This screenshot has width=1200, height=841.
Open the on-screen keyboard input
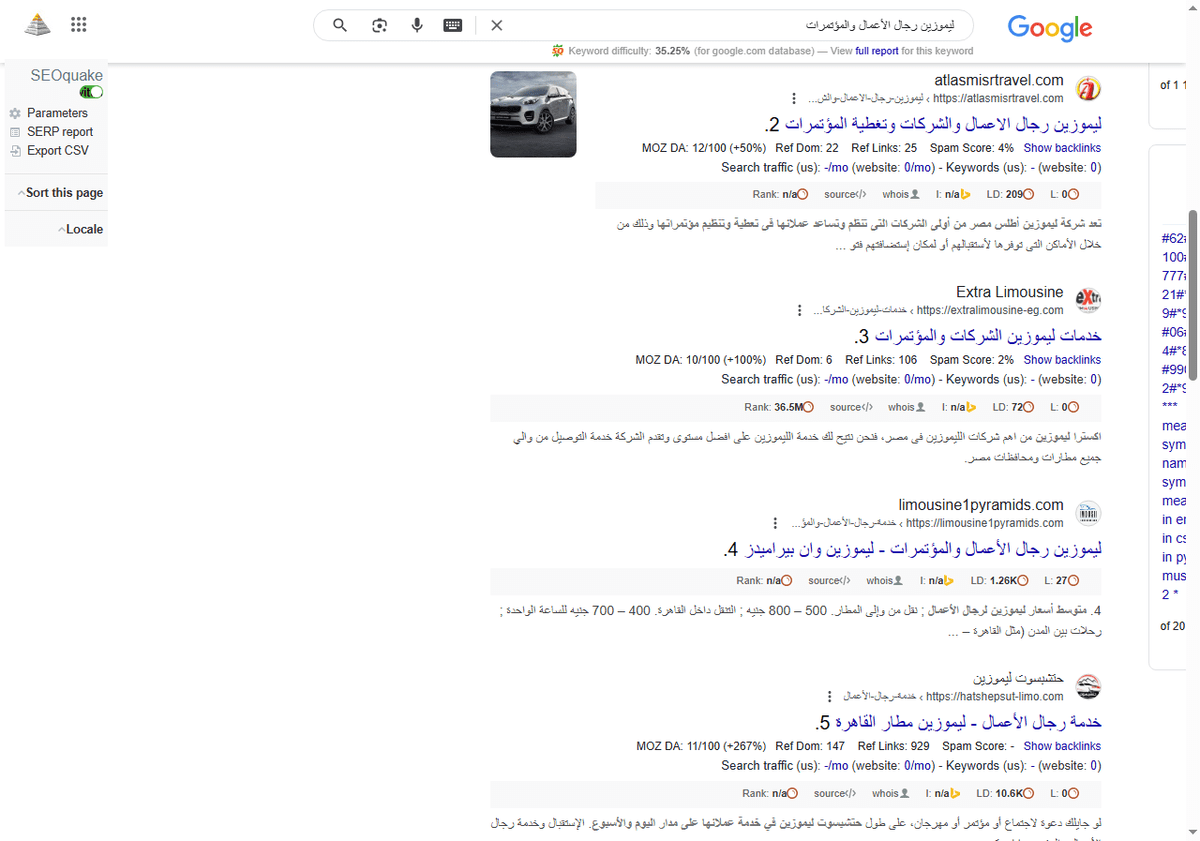click(x=452, y=25)
